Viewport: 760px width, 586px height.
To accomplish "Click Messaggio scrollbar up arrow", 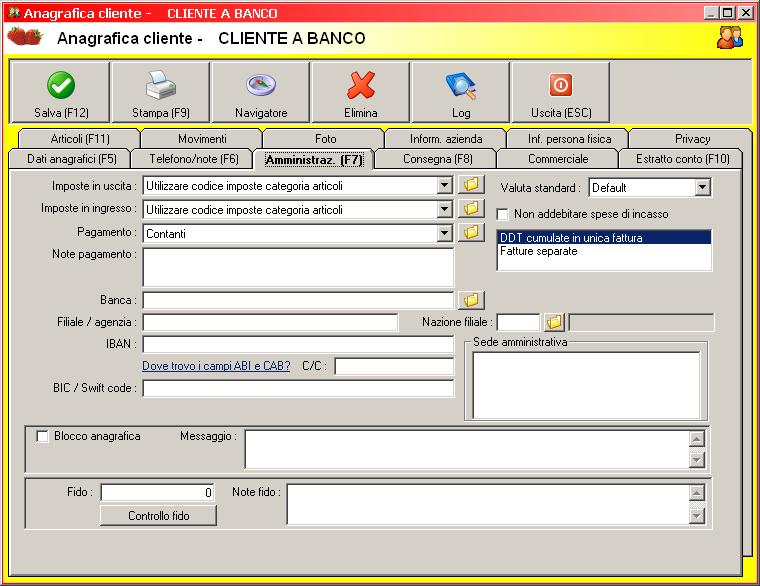I will (x=697, y=439).
